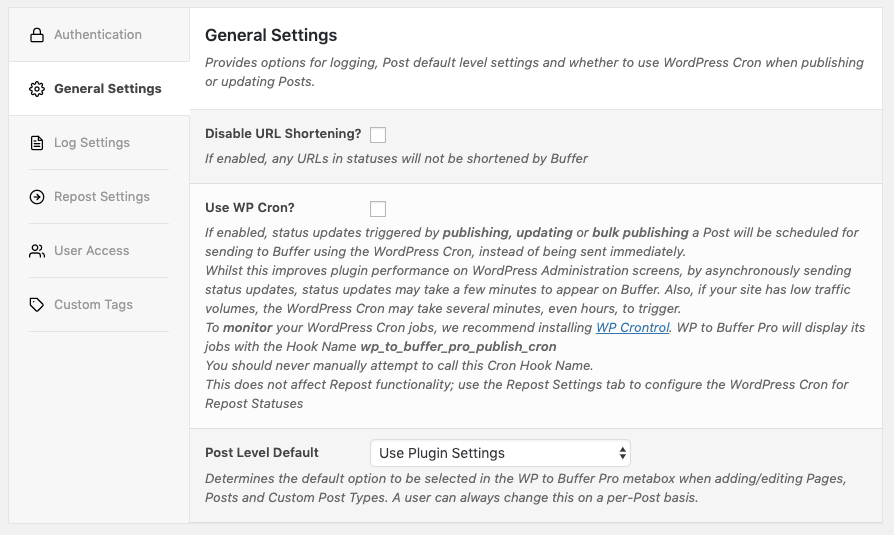Click the Post Level Default label
Viewport: 894px width, 535px height.
click(x=262, y=452)
